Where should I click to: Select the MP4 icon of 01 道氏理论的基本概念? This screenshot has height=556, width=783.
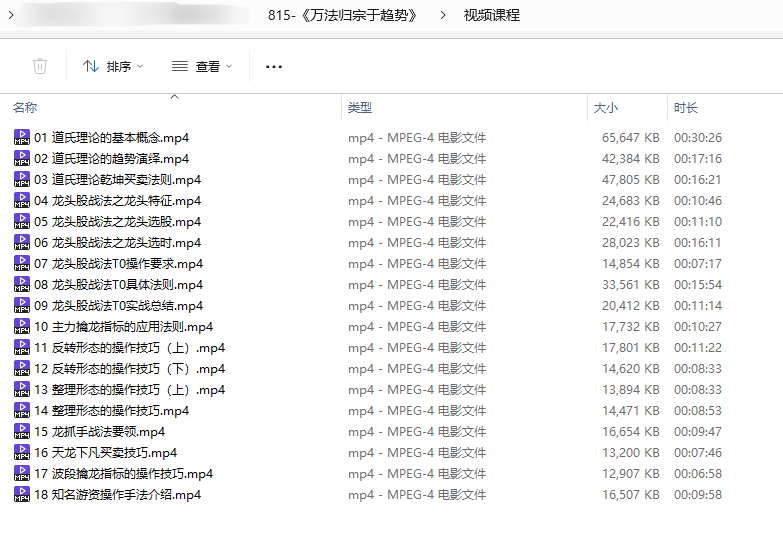[22, 138]
